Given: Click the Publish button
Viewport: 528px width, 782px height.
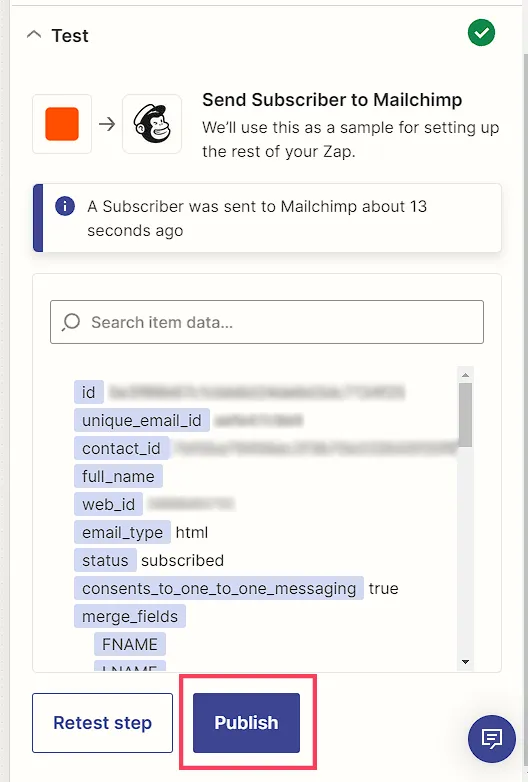Looking at the screenshot, I should click(246, 723).
